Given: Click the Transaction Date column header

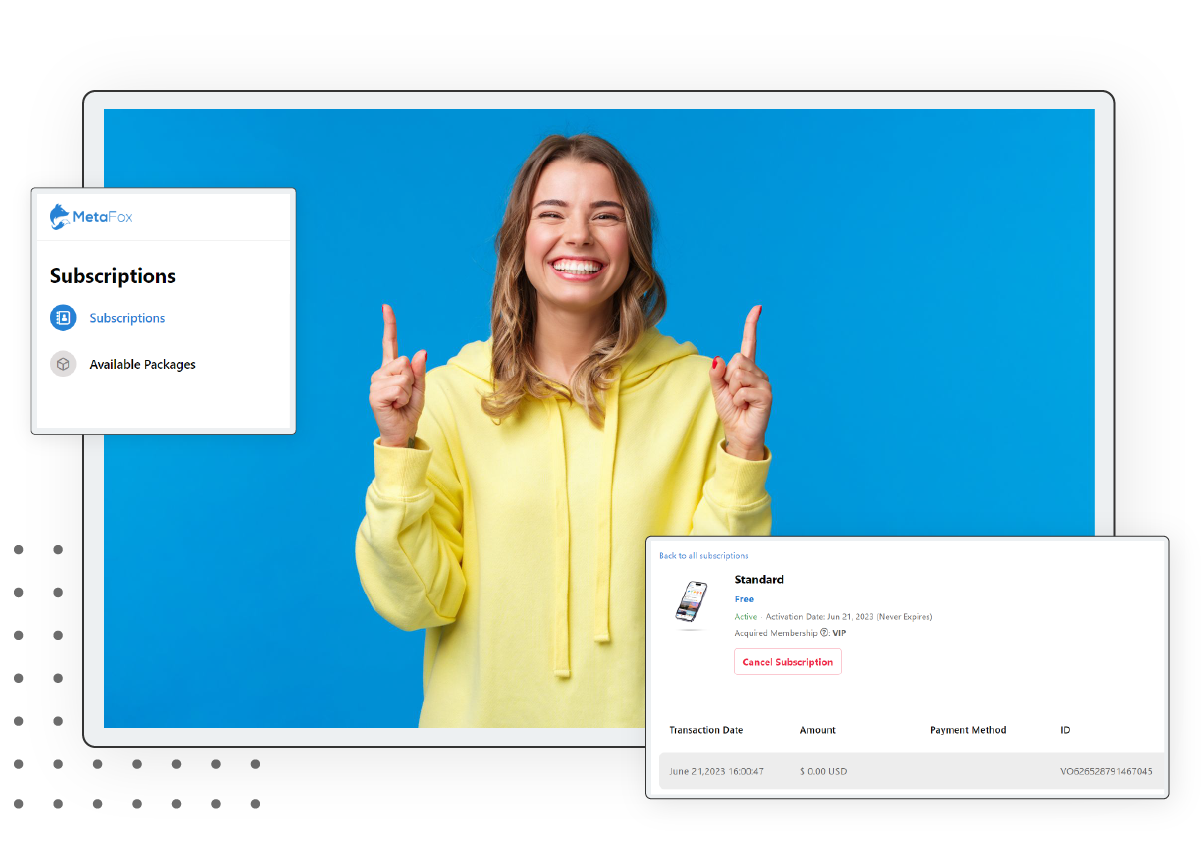Looking at the screenshot, I should [x=706, y=730].
